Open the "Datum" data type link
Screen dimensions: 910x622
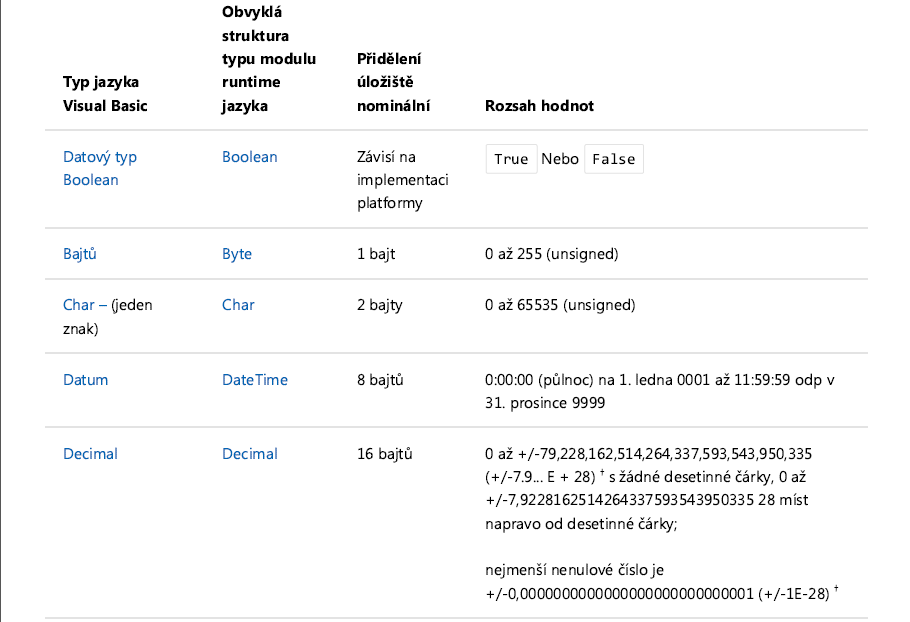point(86,380)
